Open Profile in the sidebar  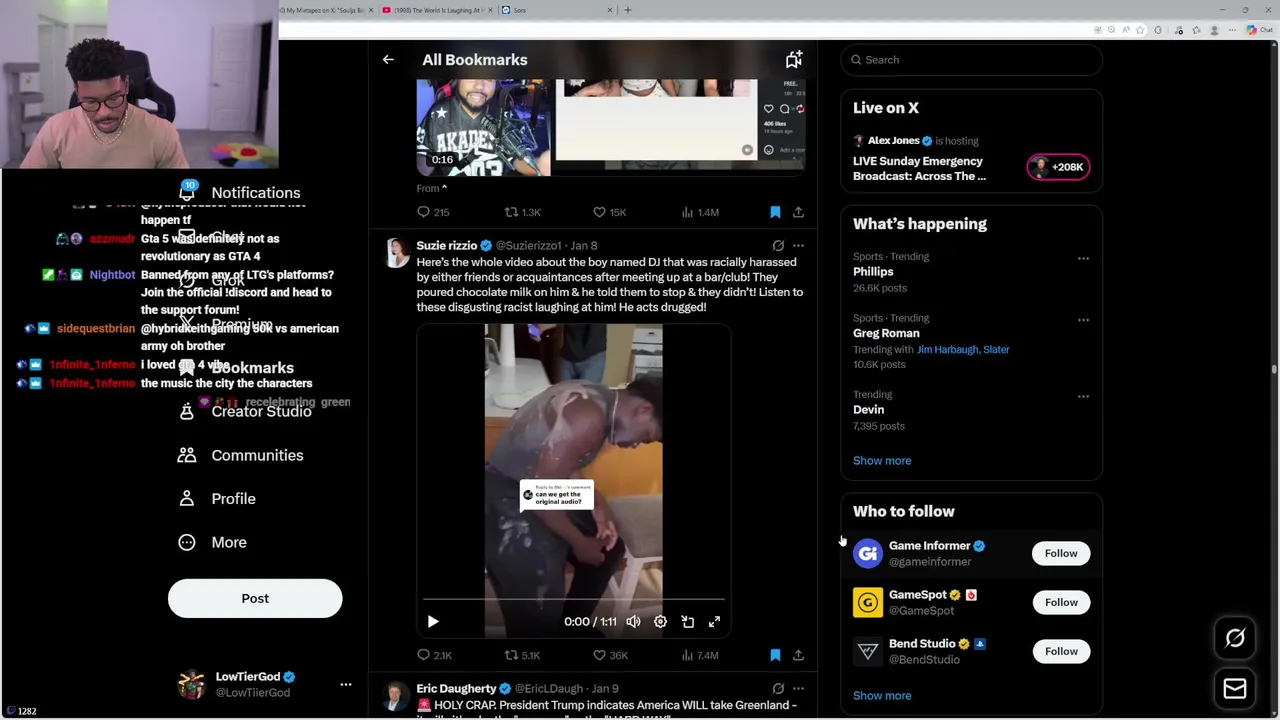point(217,498)
